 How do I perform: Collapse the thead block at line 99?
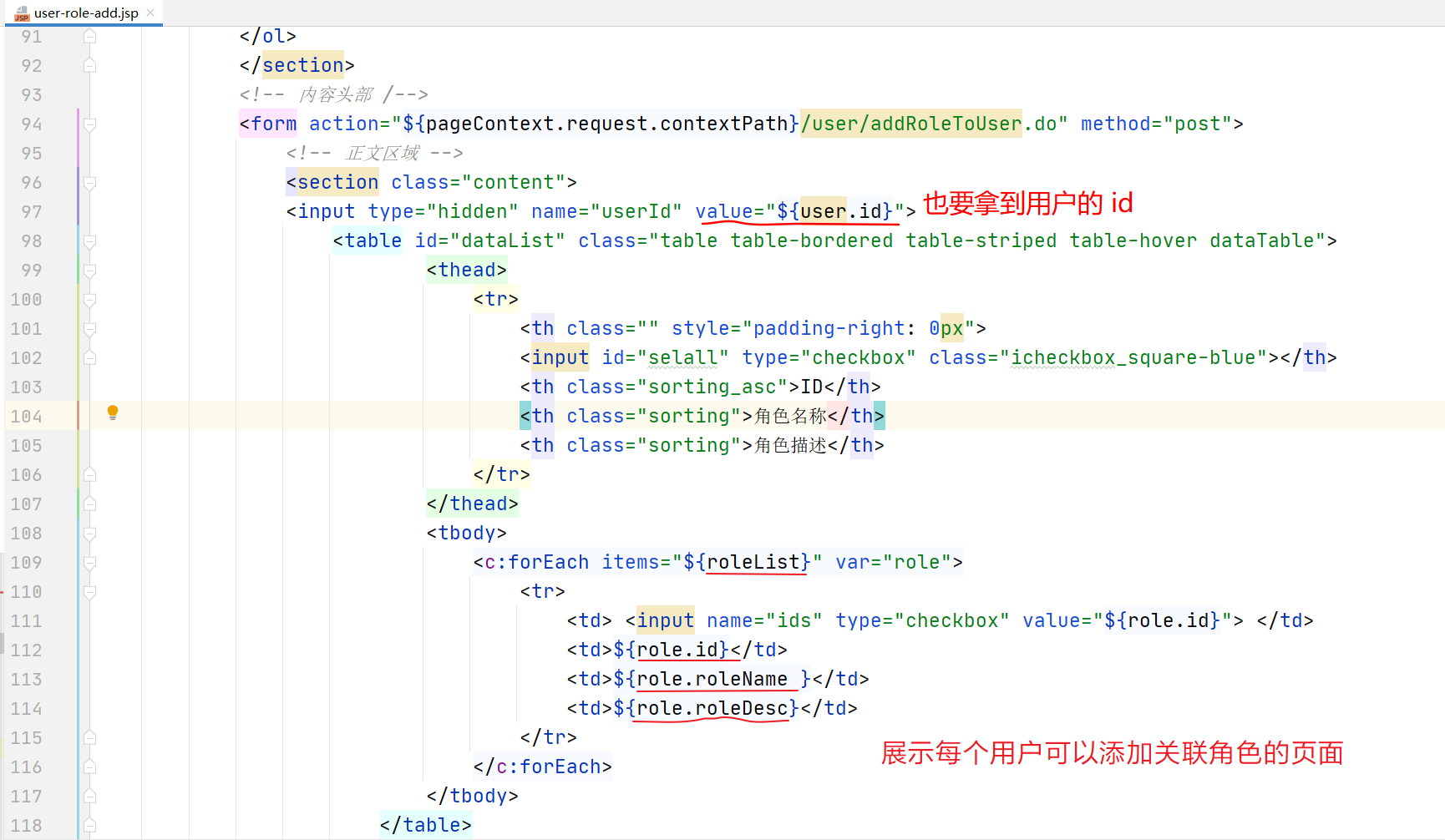[89, 271]
